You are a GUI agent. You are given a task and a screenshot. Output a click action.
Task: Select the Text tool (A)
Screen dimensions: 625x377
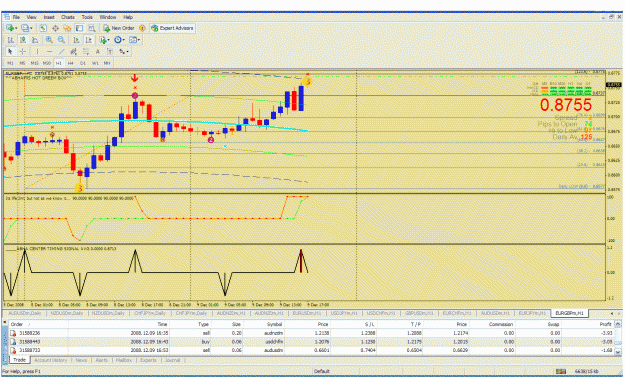[x=98, y=51]
